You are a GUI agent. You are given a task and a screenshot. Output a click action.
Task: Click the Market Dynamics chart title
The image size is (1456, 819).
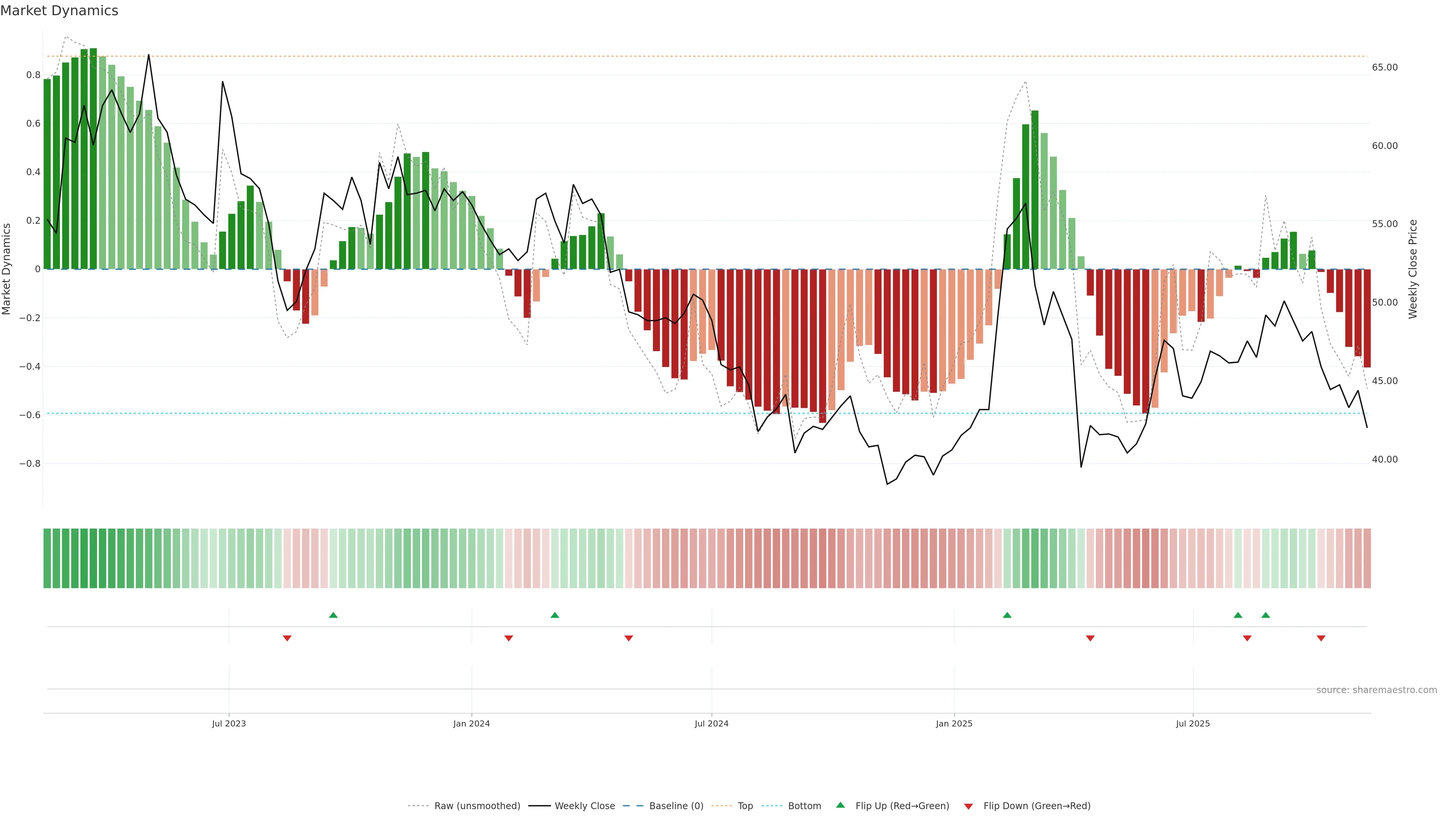tap(60, 11)
